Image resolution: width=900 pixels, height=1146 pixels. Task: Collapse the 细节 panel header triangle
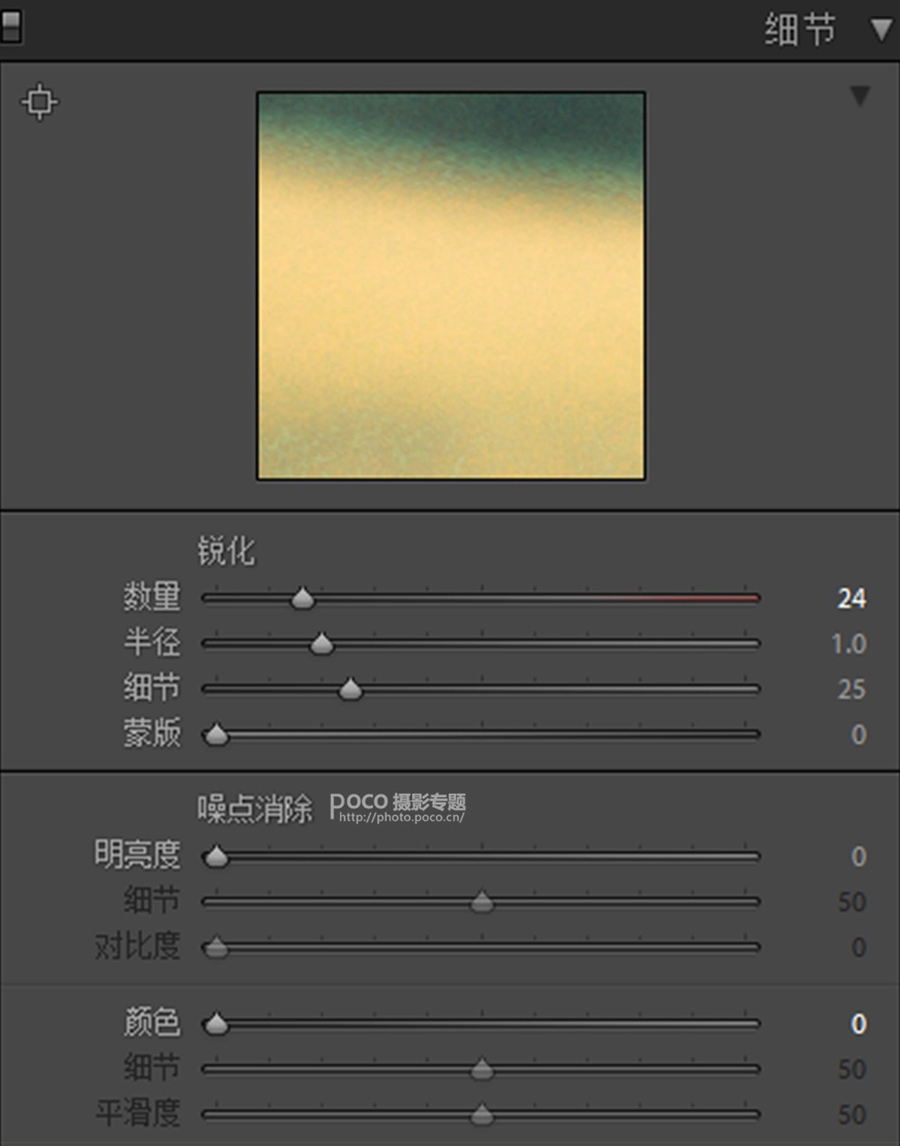[x=882, y=30]
